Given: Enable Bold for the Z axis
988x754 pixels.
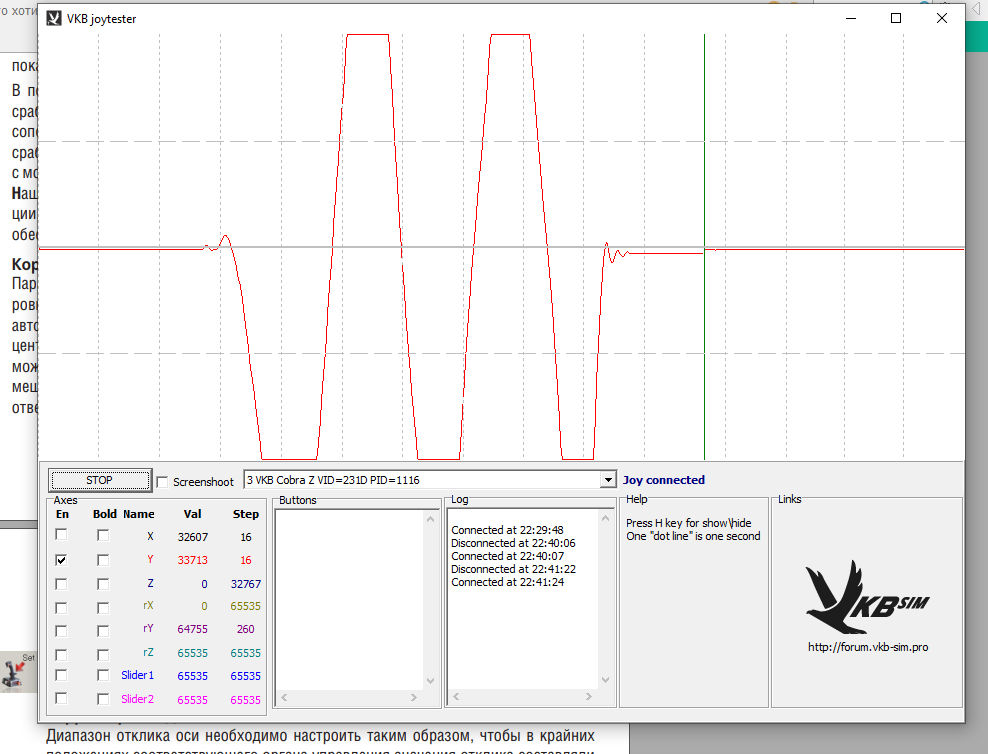Looking at the screenshot, I should (x=103, y=584).
